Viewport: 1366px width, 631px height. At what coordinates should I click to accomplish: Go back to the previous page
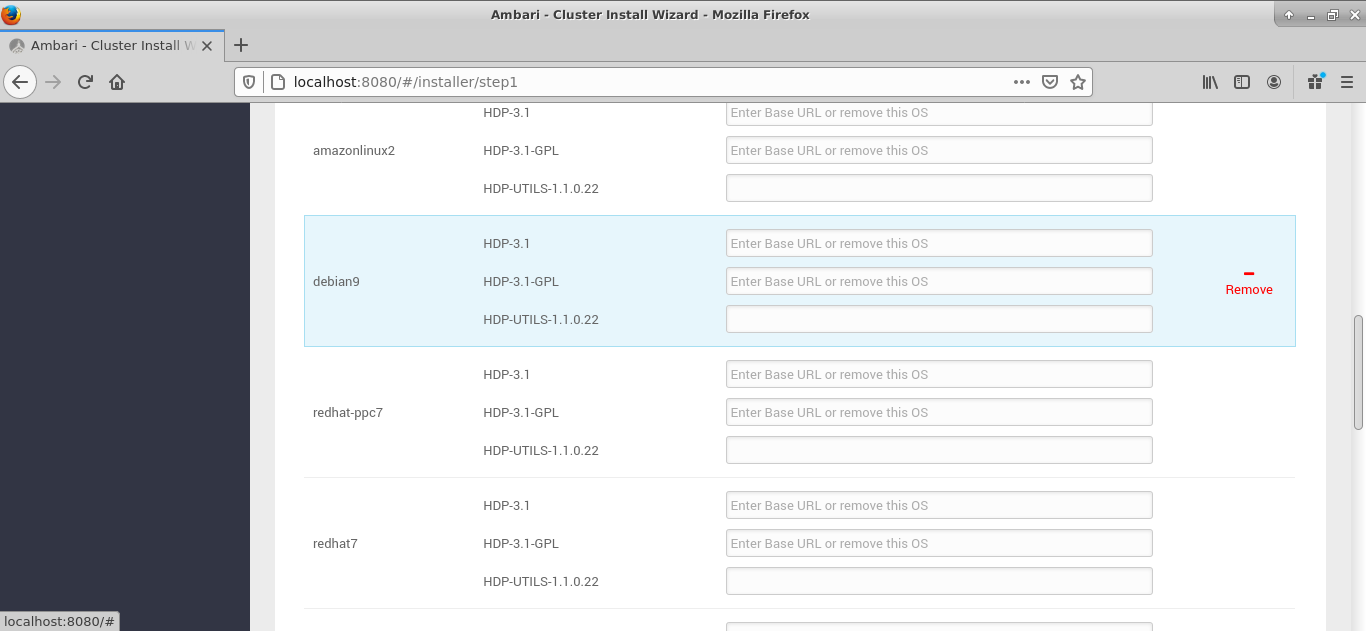20,82
